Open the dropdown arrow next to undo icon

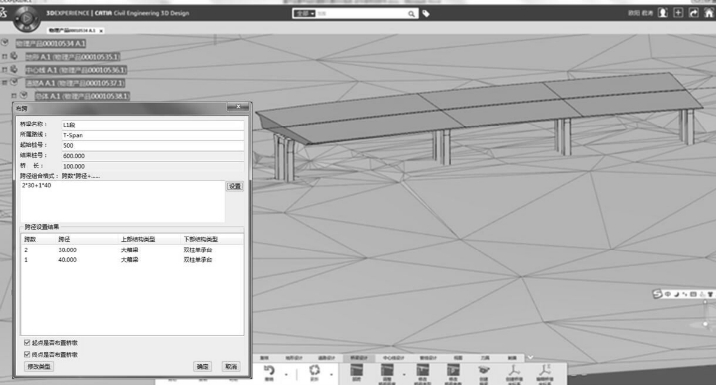(x=286, y=374)
